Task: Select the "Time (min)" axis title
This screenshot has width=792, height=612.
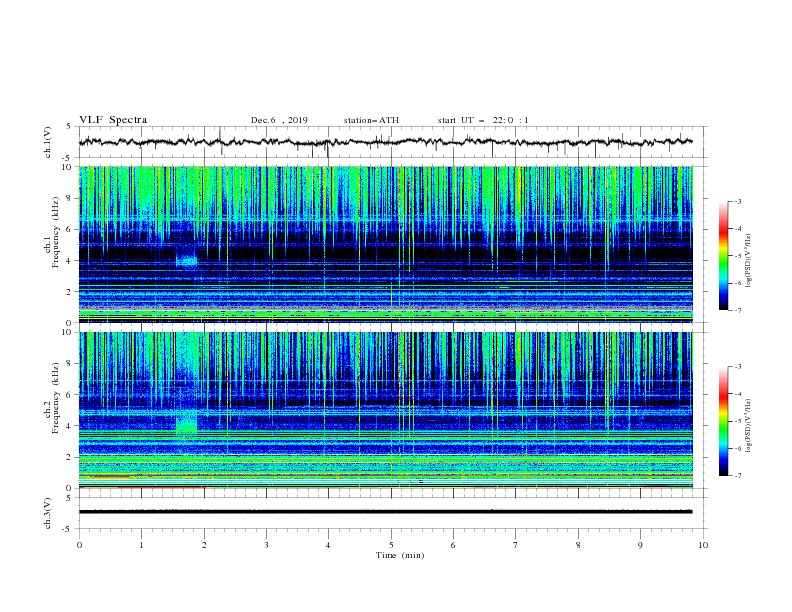Action: [400, 555]
